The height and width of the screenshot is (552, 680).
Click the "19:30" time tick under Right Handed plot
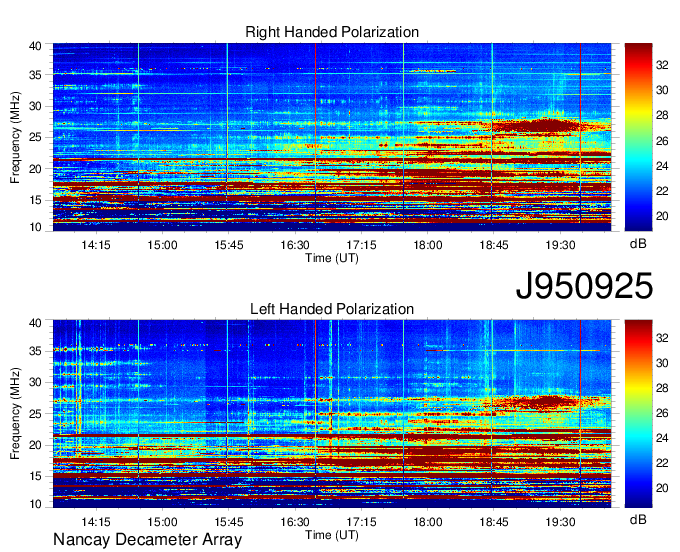pos(560,245)
